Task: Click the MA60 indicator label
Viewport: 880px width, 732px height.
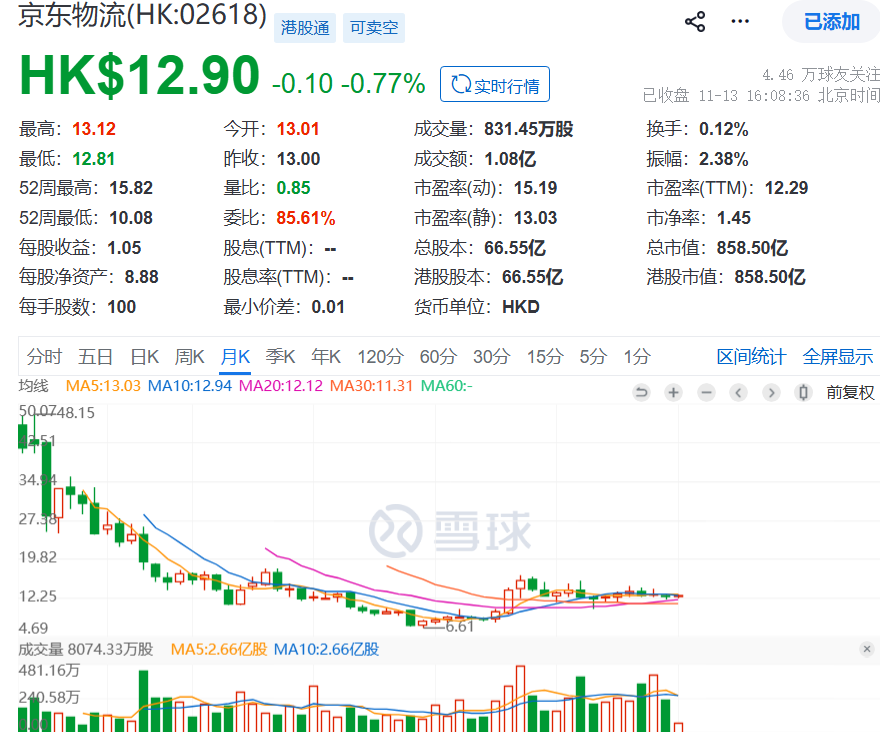Action: tap(447, 386)
